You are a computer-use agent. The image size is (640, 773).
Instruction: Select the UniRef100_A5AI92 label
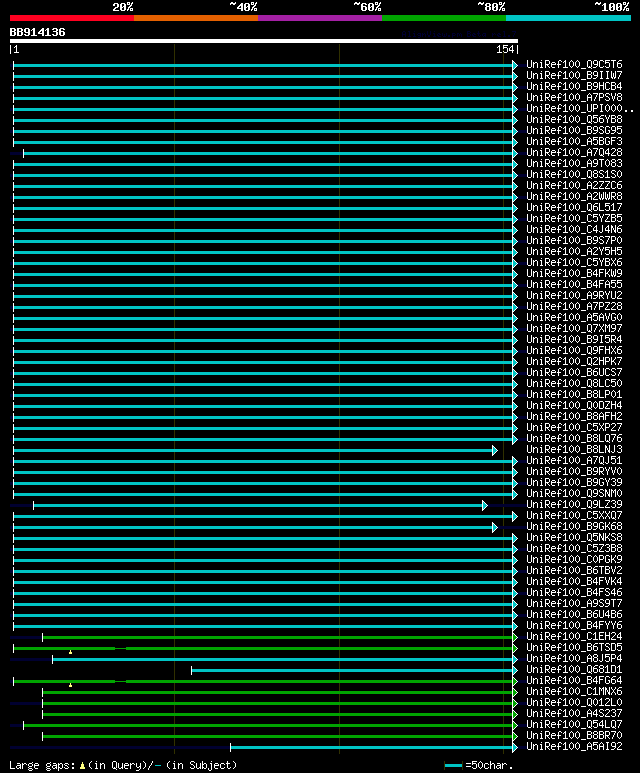point(574,746)
